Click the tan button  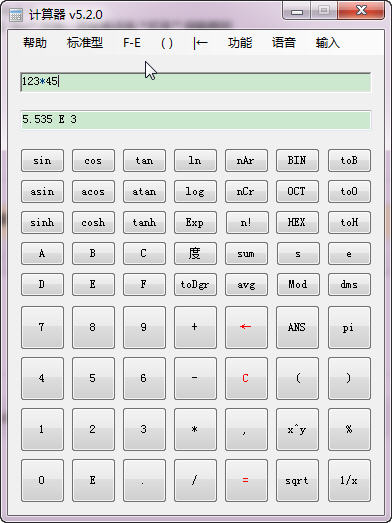tap(144, 160)
